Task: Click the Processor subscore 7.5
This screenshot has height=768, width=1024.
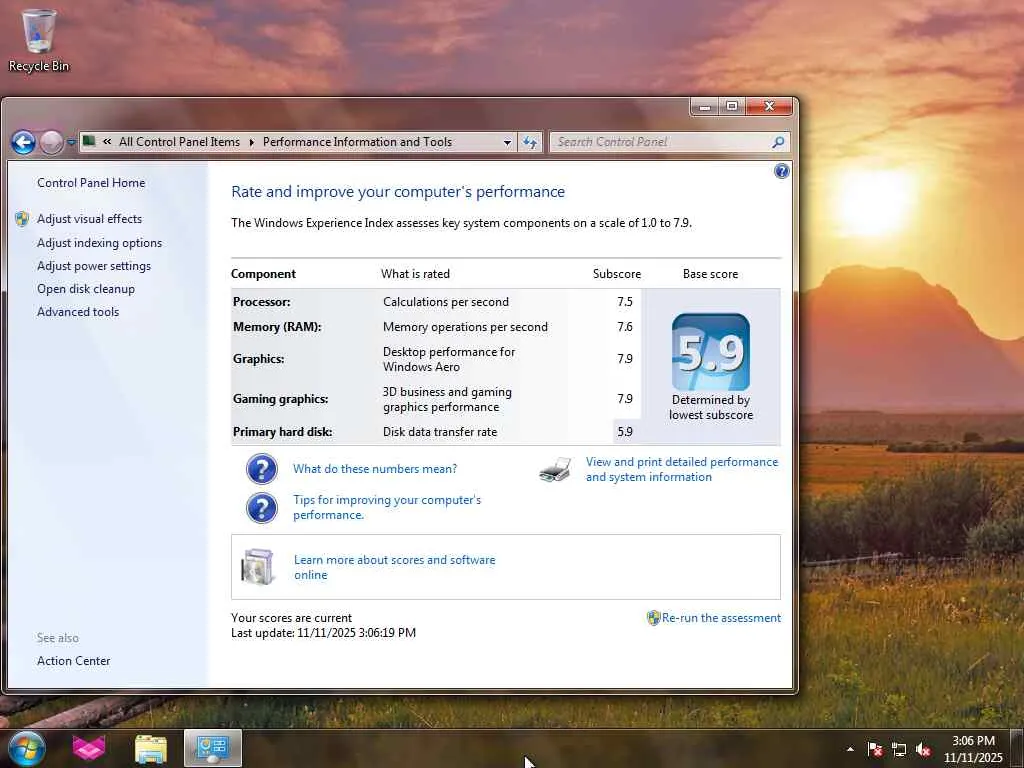Action: [x=625, y=302]
